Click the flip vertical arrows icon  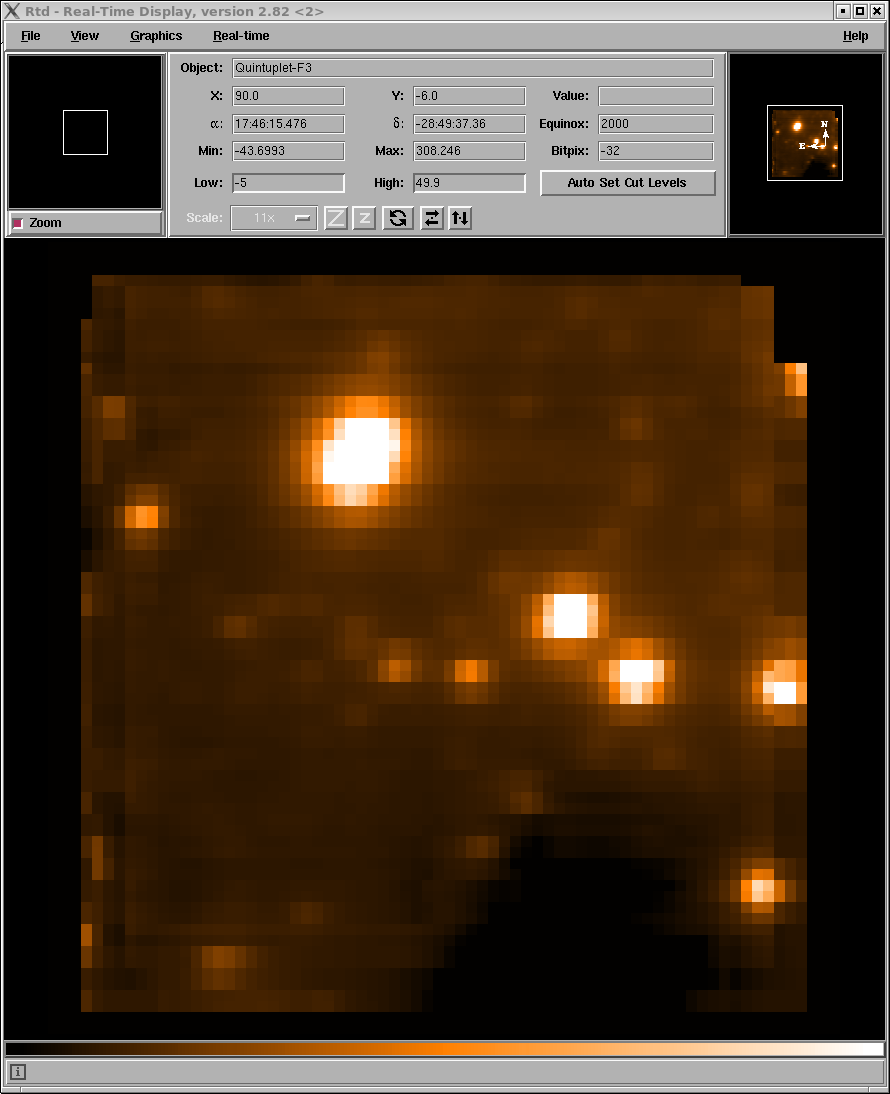tap(460, 218)
